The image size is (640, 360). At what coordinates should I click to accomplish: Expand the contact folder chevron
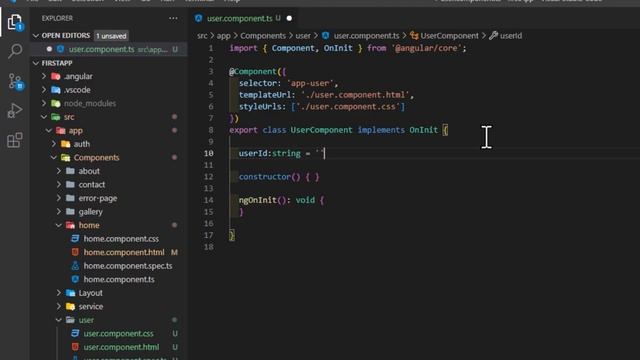pos(59,184)
